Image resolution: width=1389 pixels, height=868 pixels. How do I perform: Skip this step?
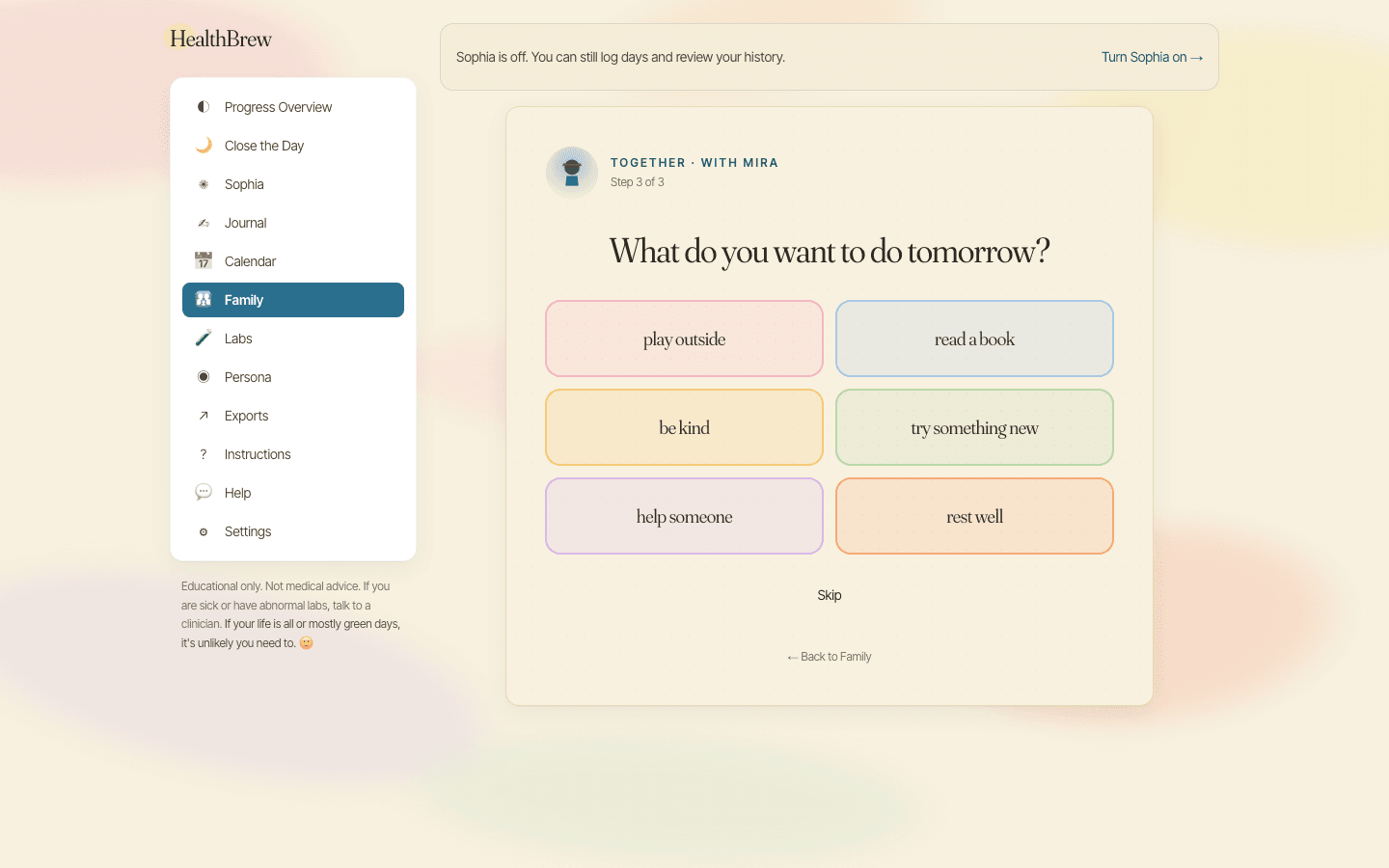(830, 595)
